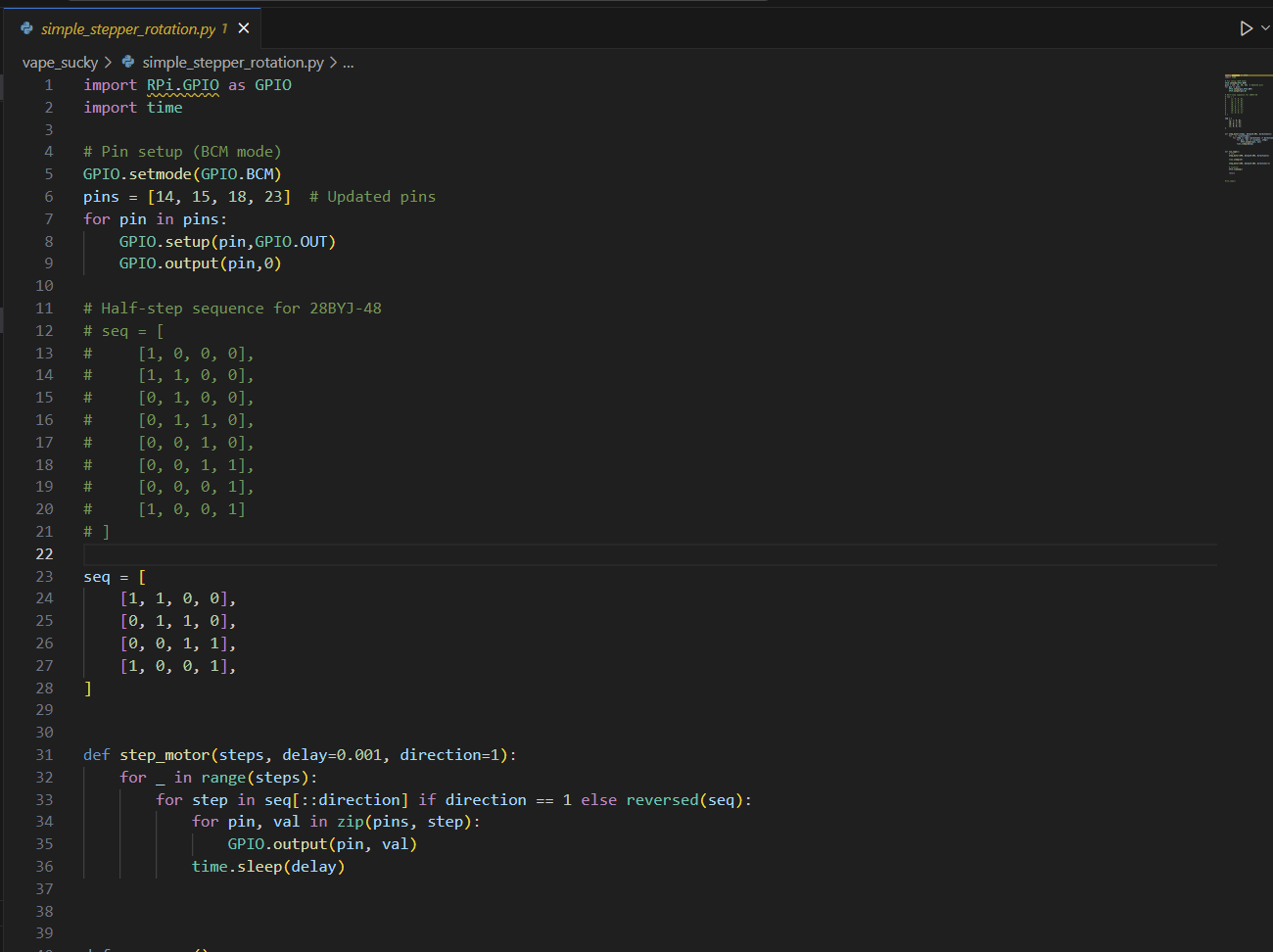1273x952 pixels.
Task: Click 'GPIO.output(pin, val)' on line 35
Action: coord(322,844)
